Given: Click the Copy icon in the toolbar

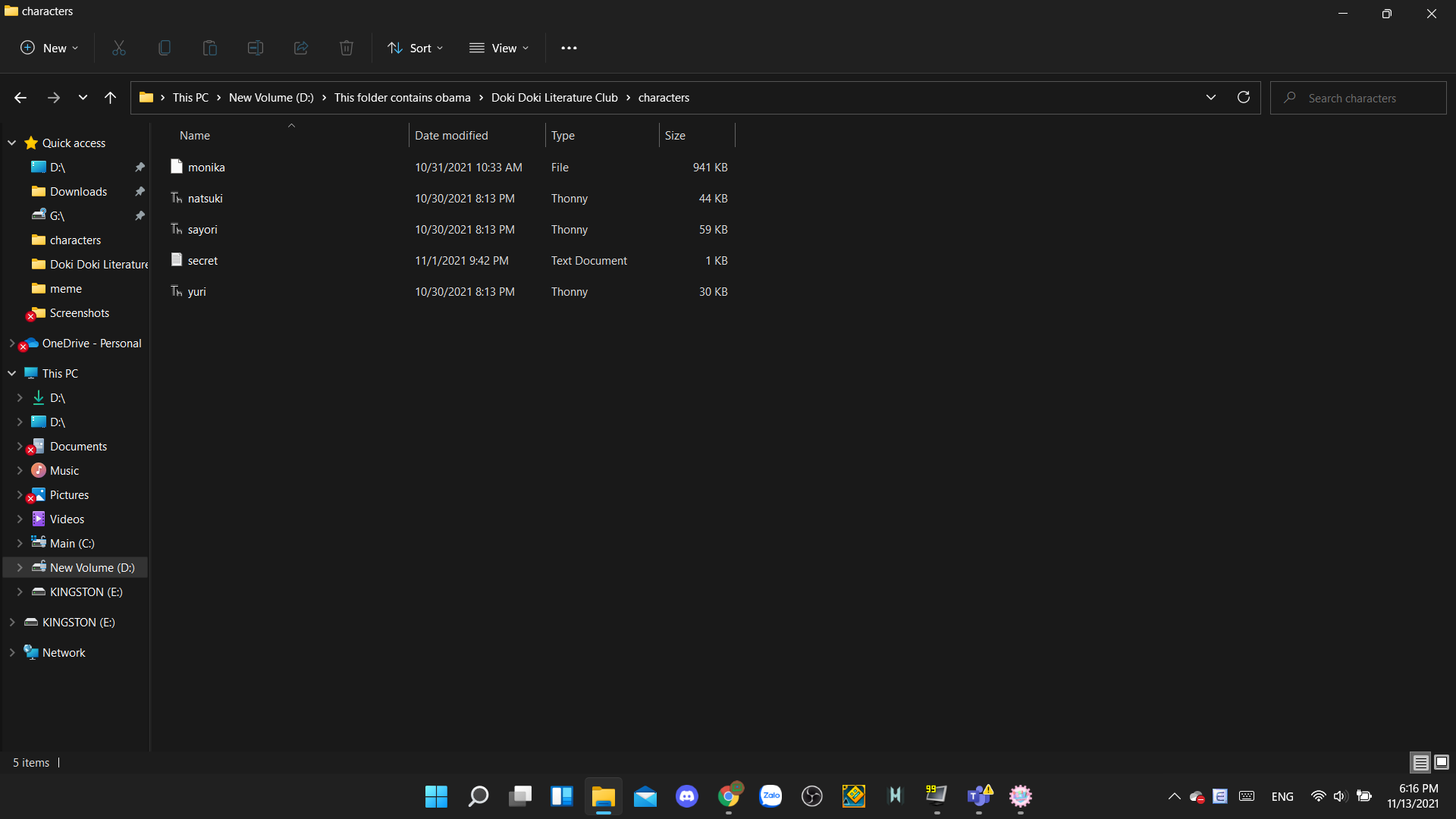Looking at the screenshot, I should 164,47.
